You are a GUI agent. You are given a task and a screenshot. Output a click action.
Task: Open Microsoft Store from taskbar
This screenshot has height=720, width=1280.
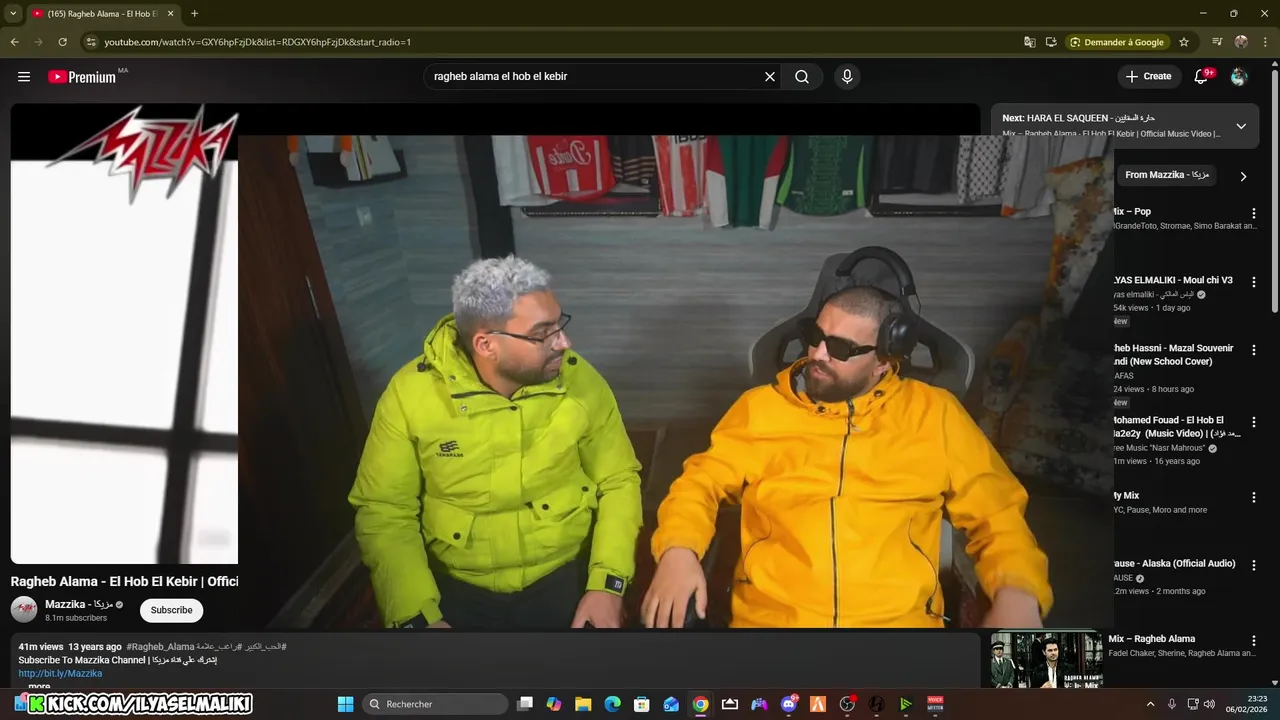(642, 704)
